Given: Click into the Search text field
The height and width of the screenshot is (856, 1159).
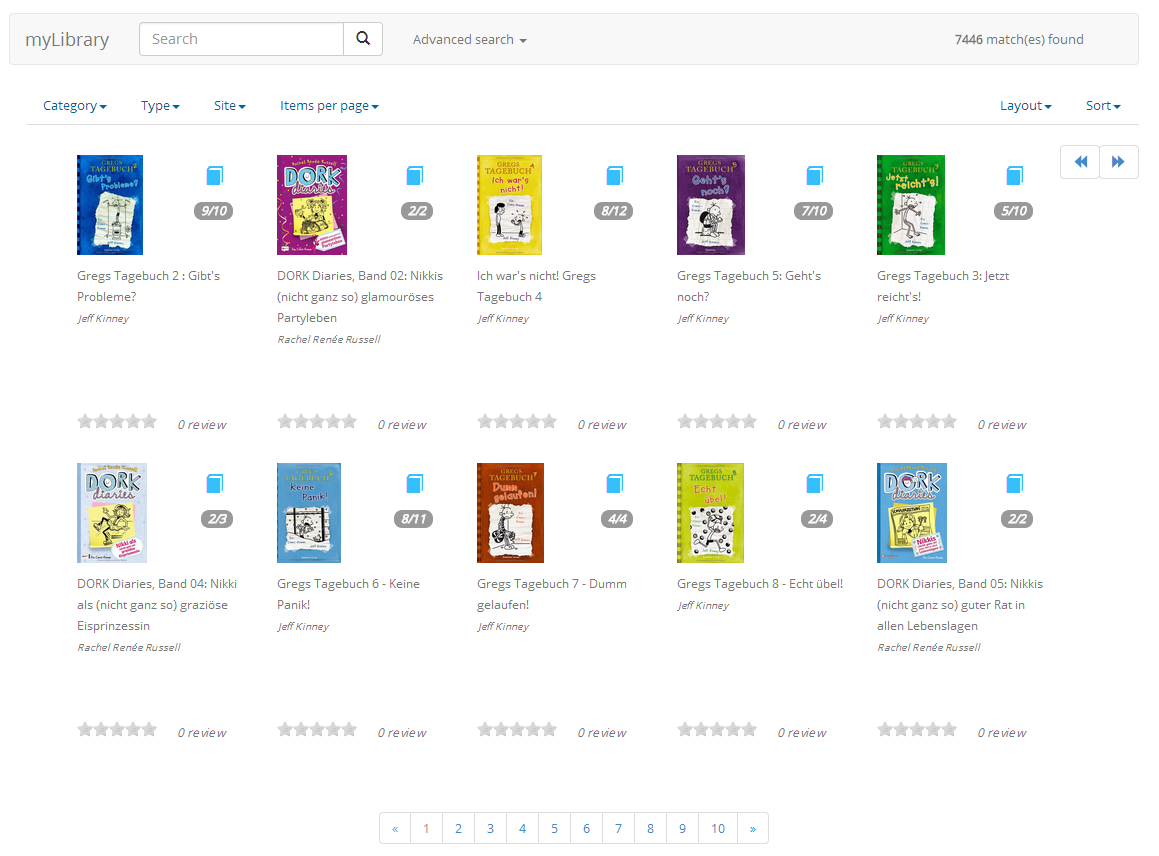Looking at the screenshot, I should point(241,39).
